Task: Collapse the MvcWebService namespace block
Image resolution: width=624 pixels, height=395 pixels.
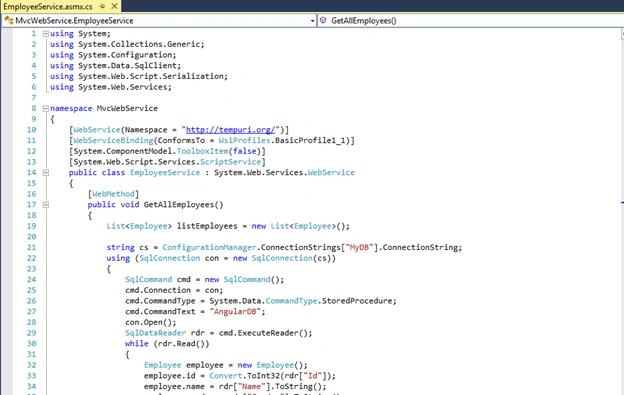Action: (45, 108)
